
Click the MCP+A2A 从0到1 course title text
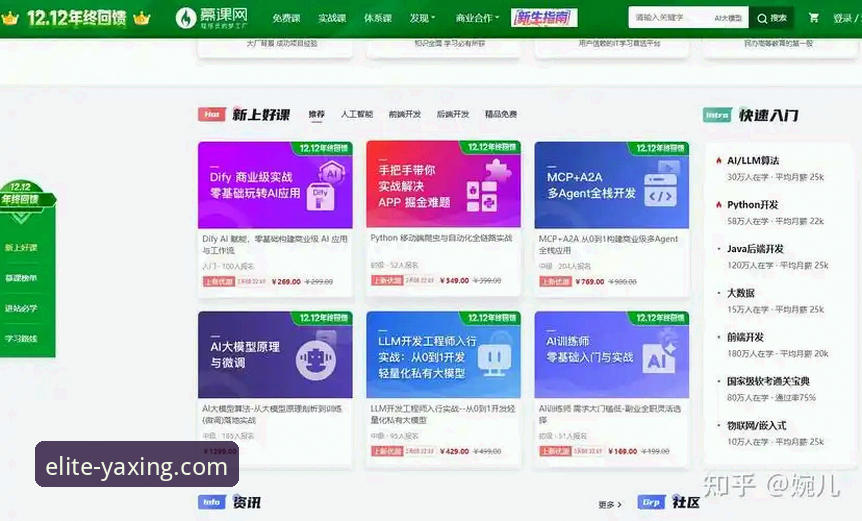pyautogui.click(x=608, y=245)
